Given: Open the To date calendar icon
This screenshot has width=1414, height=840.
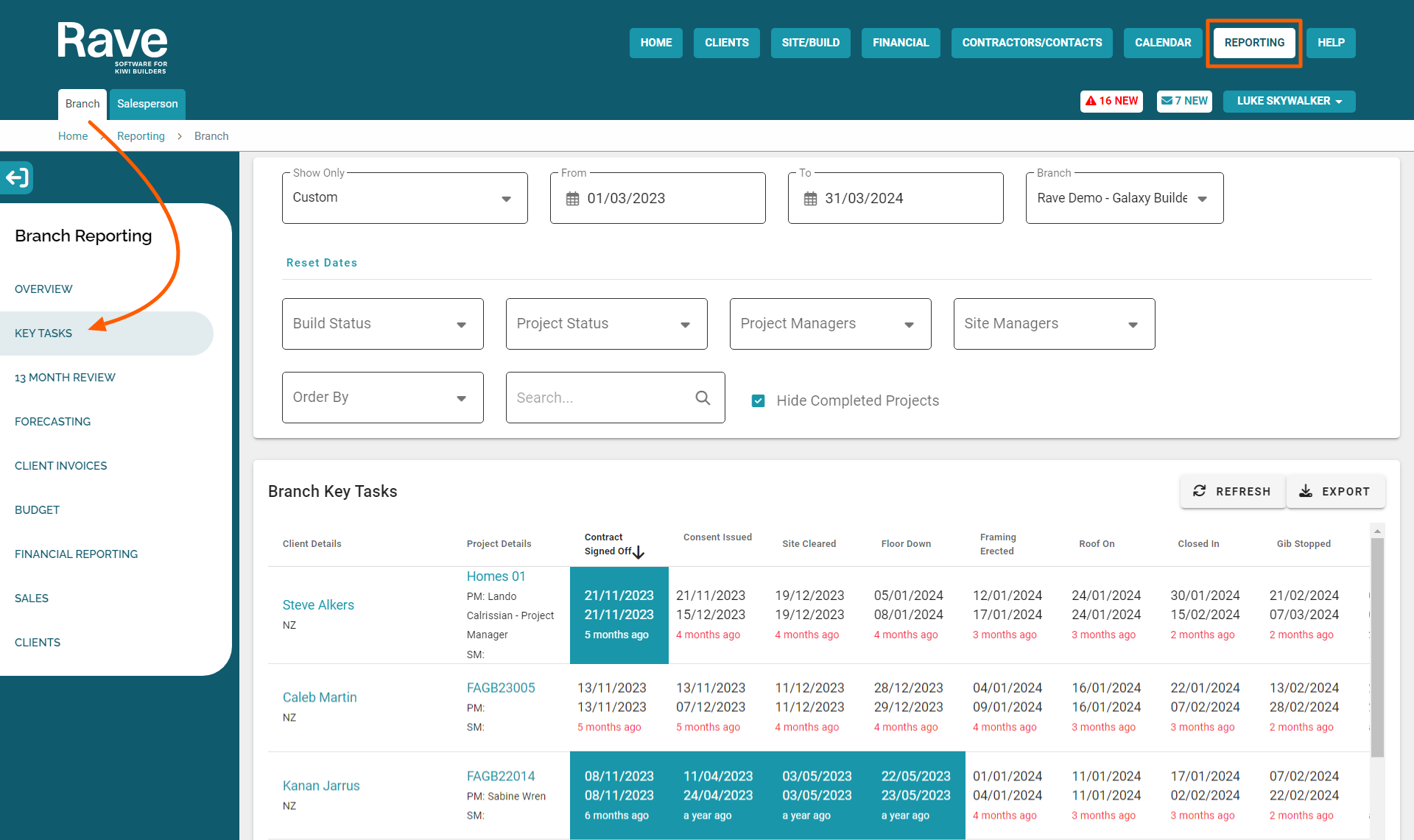Looking at the screenshot, I should coord(810,199).
